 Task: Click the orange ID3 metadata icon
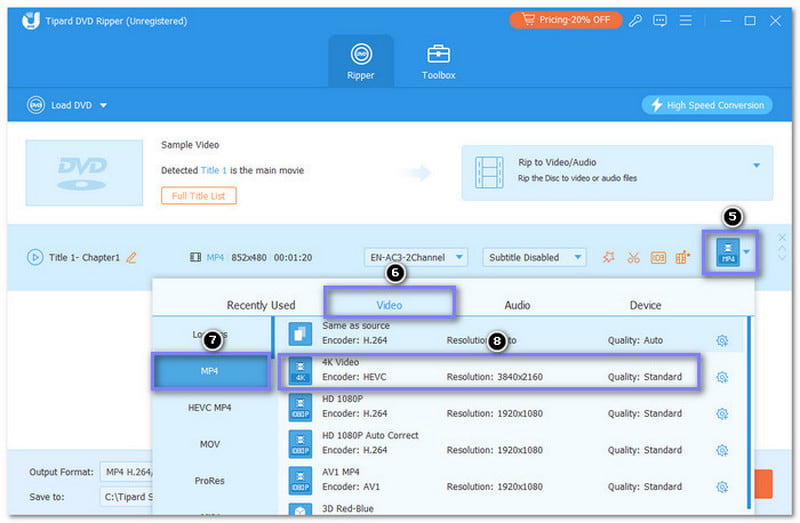point(658,257)
